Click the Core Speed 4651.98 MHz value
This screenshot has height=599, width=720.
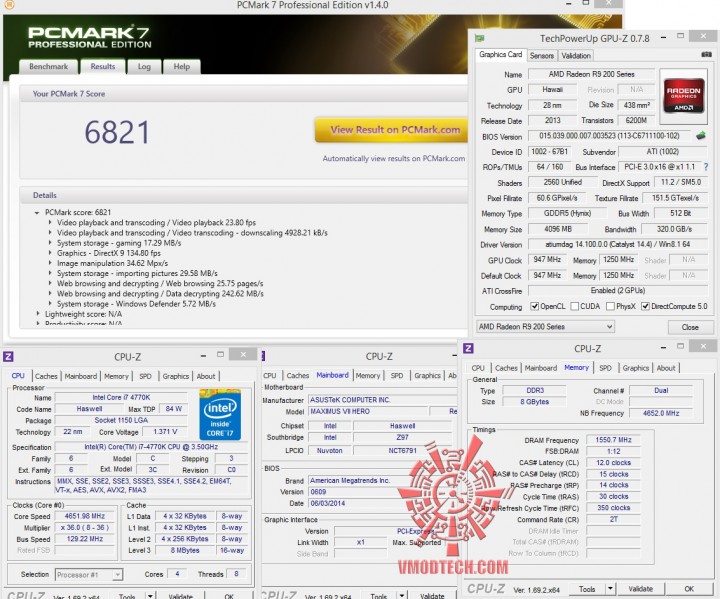tap(84, 516)
